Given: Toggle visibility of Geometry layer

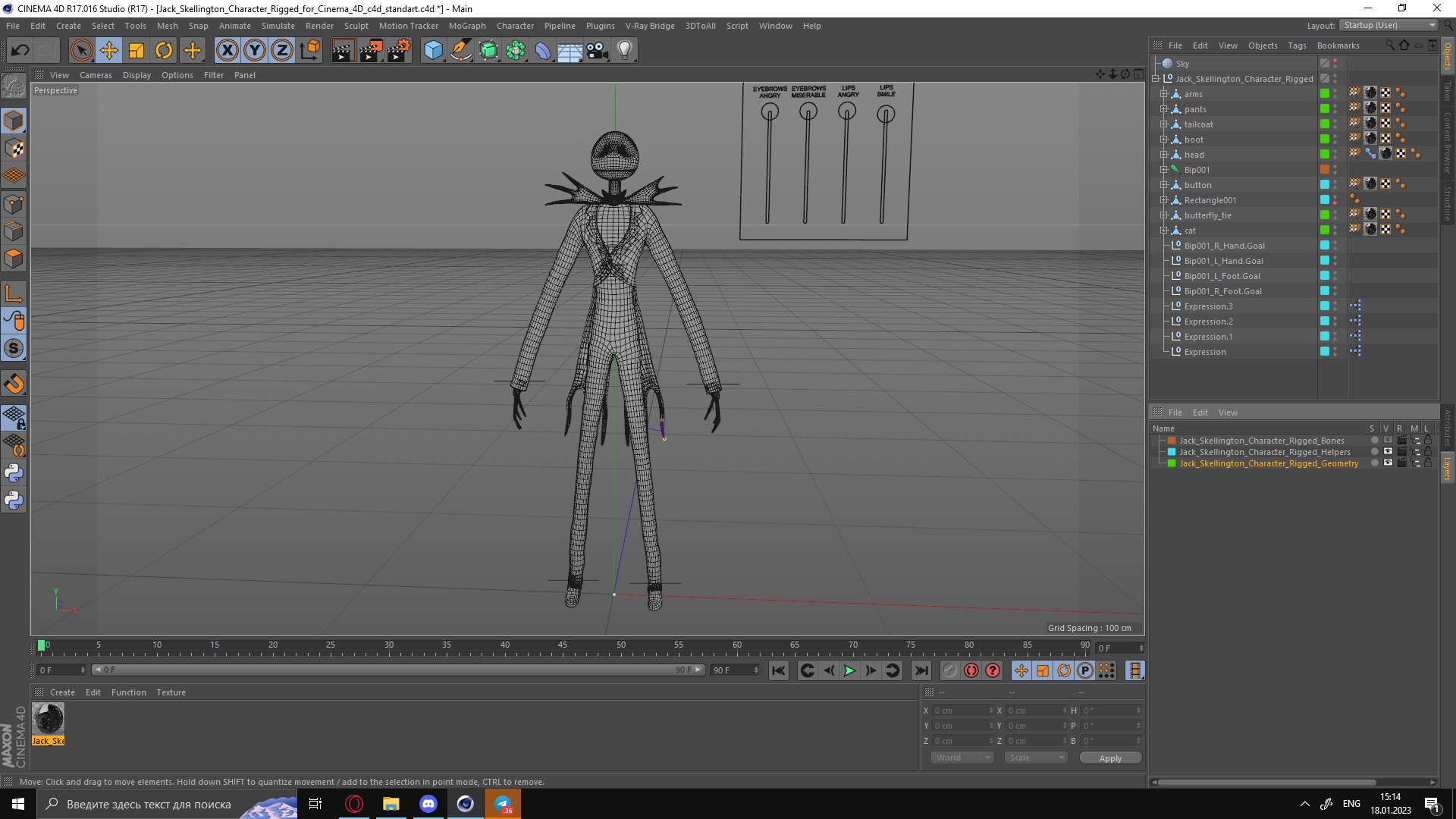Looking at the screenshot, I should pos(1388,463).
